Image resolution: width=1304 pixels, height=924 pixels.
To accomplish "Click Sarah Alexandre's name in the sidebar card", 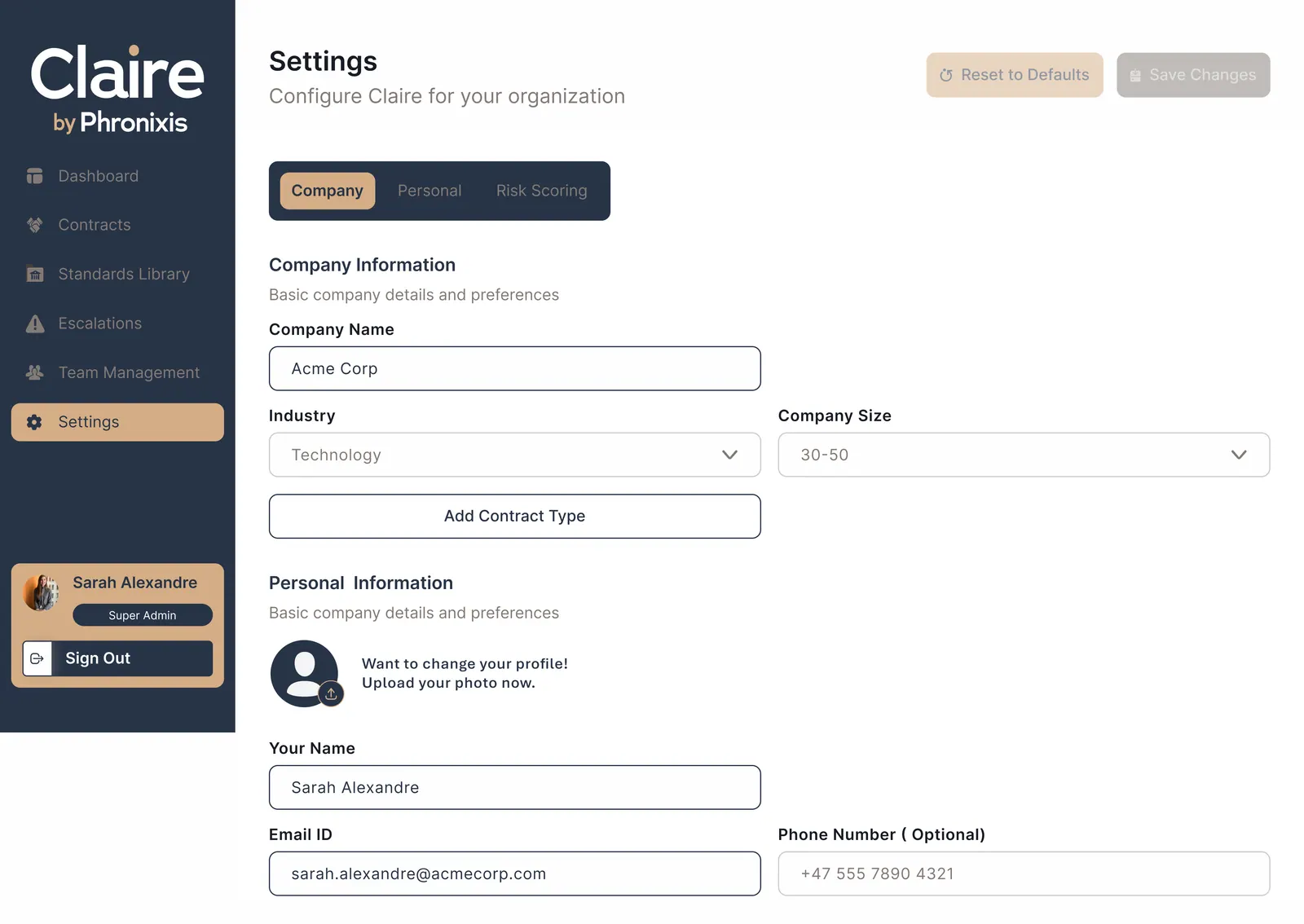I will (134, 583).
